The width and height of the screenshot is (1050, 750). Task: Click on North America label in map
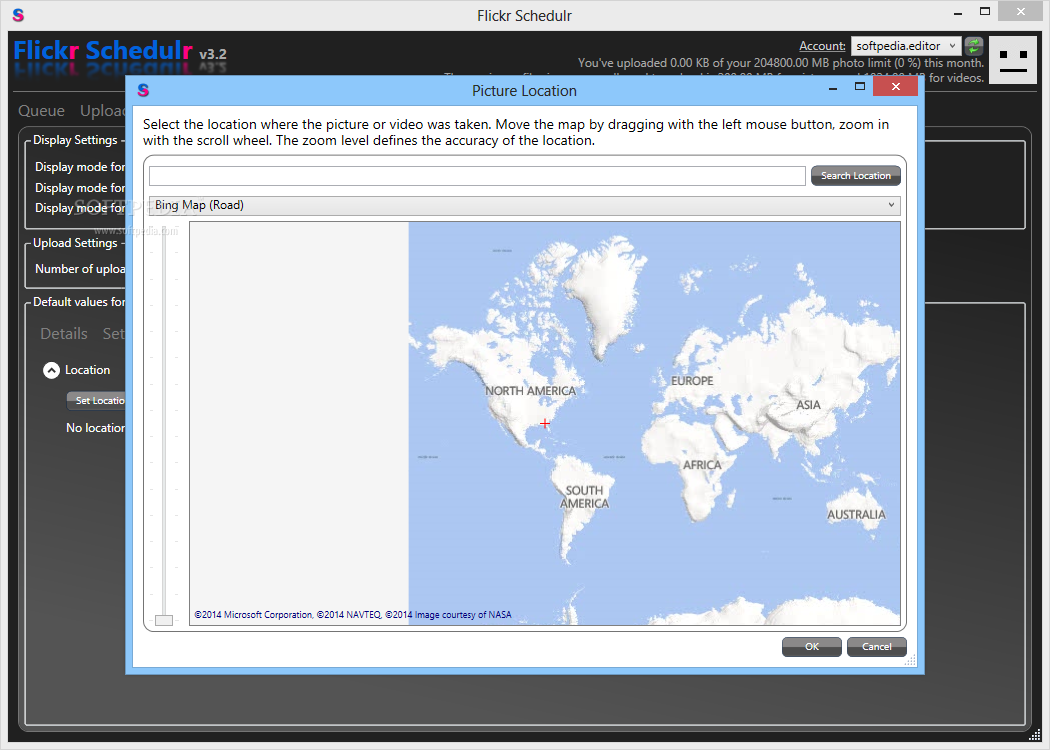pos(530,391)
